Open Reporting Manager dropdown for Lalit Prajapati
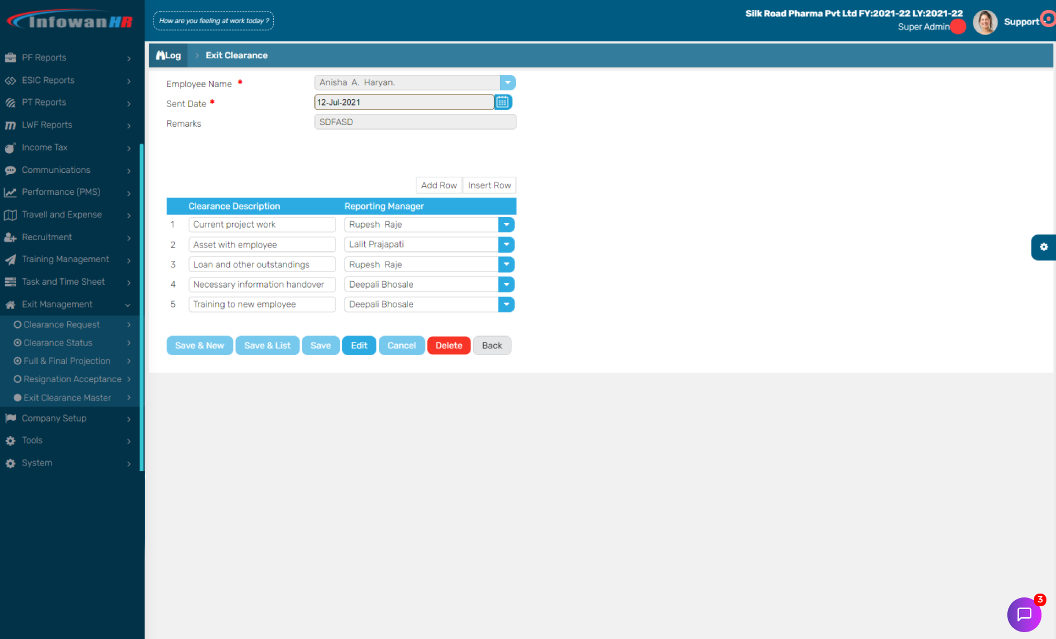Viewport: 1056px width, 639px height. (x=506, y=244)
